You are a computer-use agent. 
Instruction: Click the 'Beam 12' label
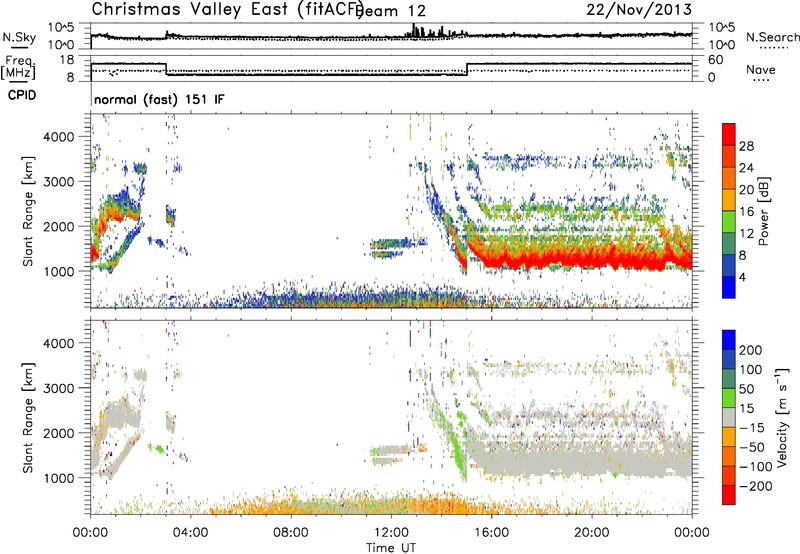coord(391,11)
